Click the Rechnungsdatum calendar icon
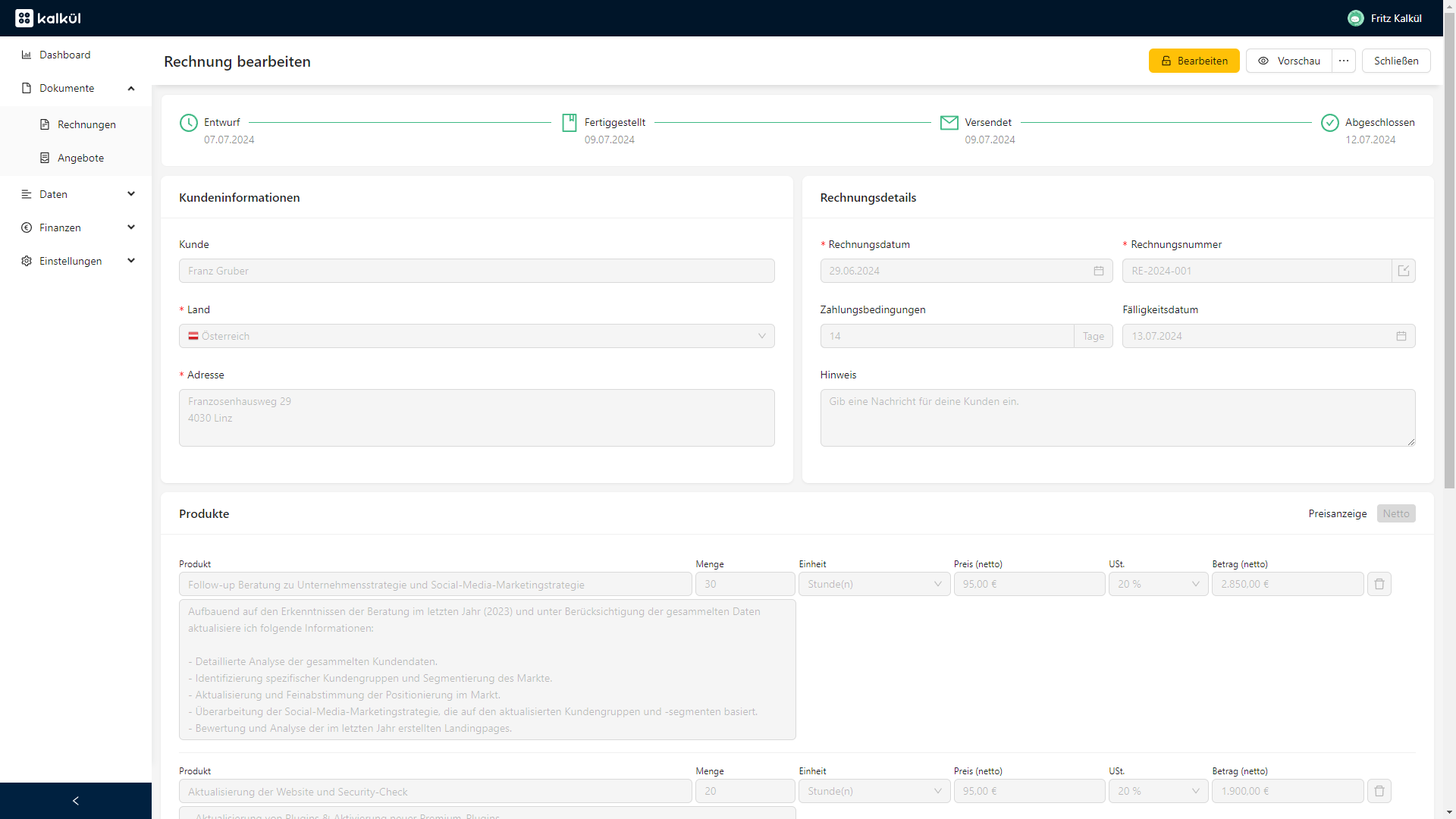The image size is (1456, 819). coord(1099,270)
